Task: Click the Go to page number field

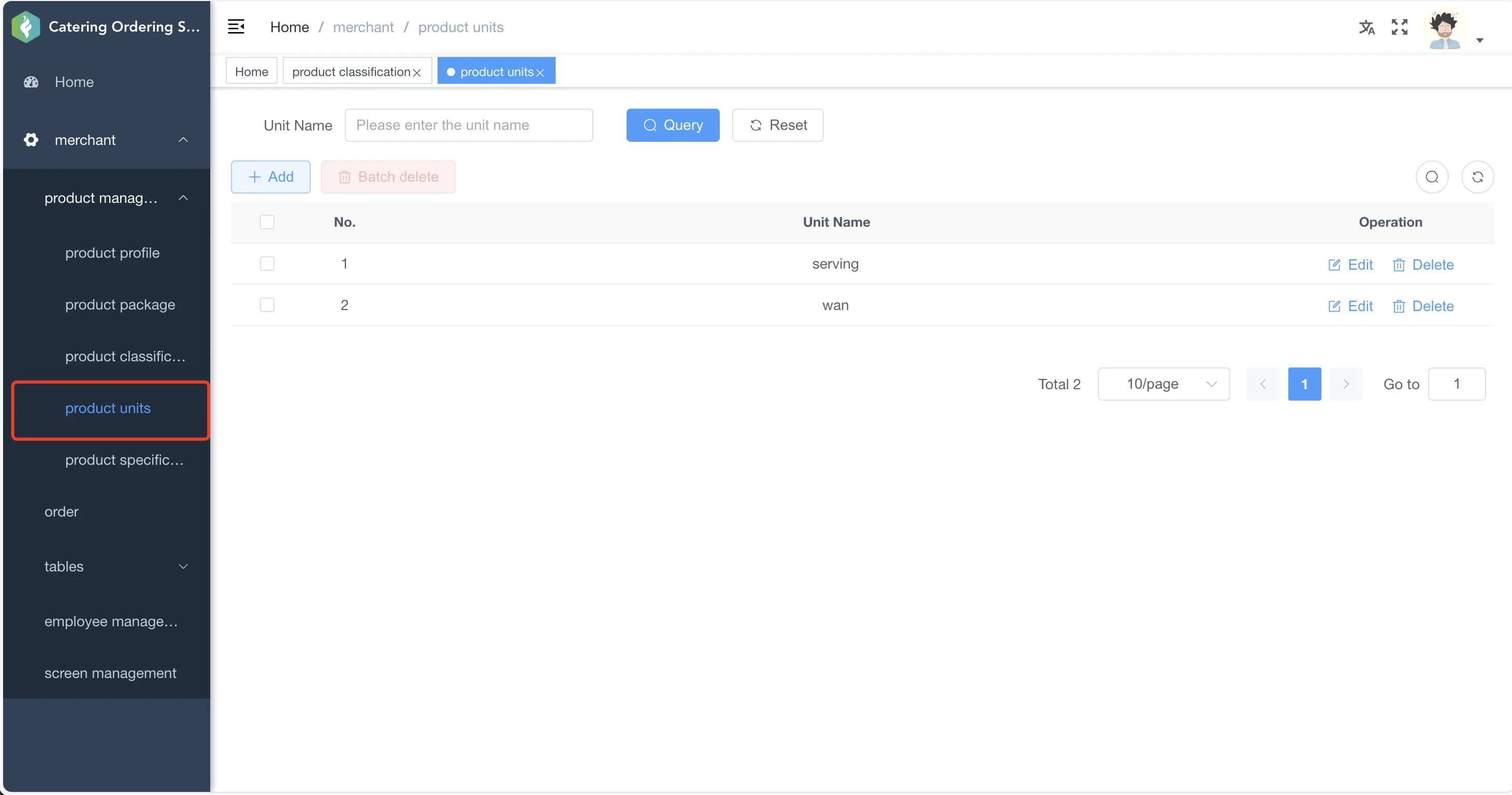Action: tap(1457, 384)
